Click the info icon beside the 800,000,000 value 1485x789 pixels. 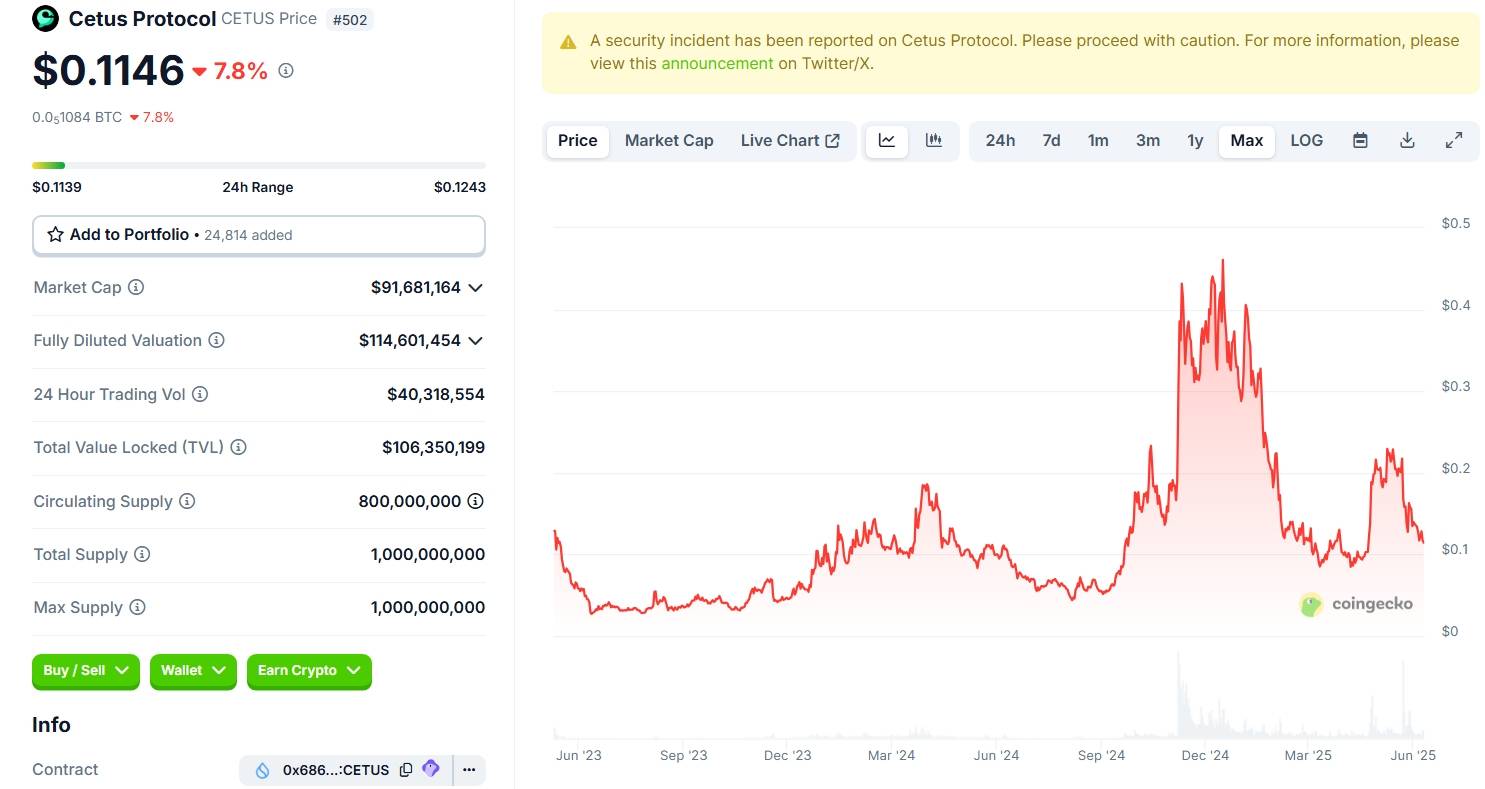476,501
